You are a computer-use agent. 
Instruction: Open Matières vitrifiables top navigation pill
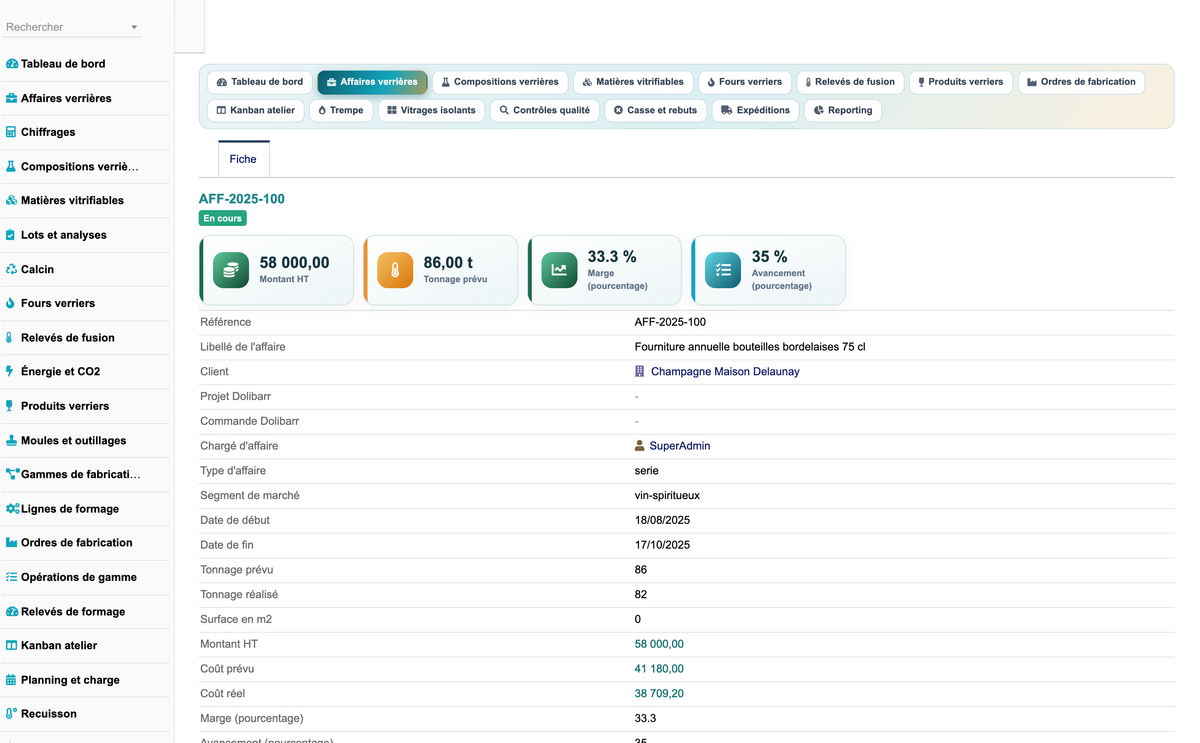pos(633,82)
